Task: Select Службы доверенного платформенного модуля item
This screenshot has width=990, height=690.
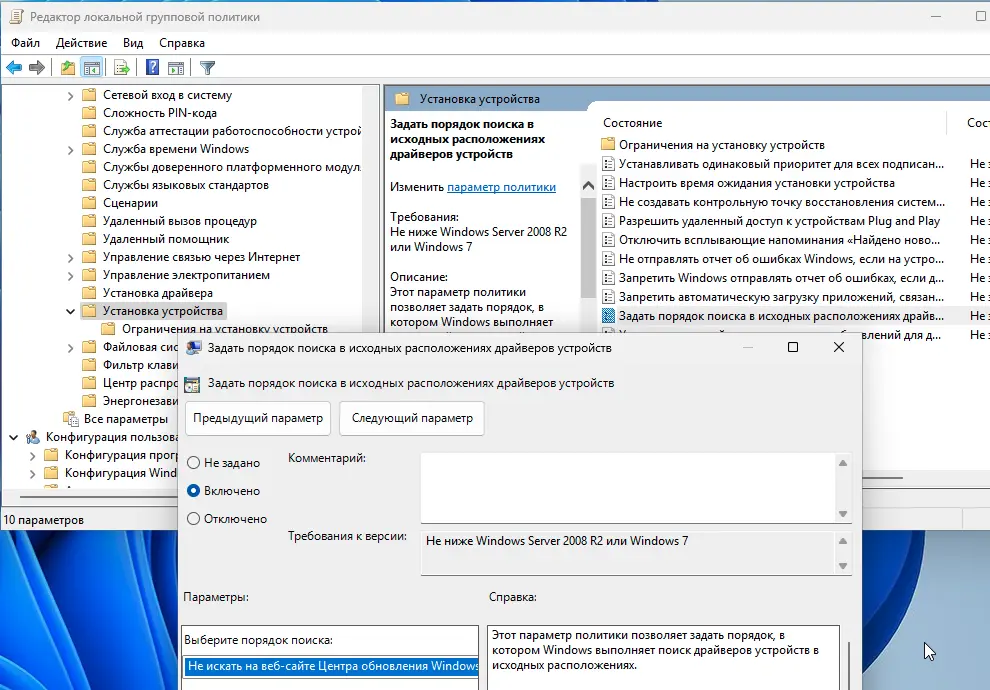Action: point(232,167)
